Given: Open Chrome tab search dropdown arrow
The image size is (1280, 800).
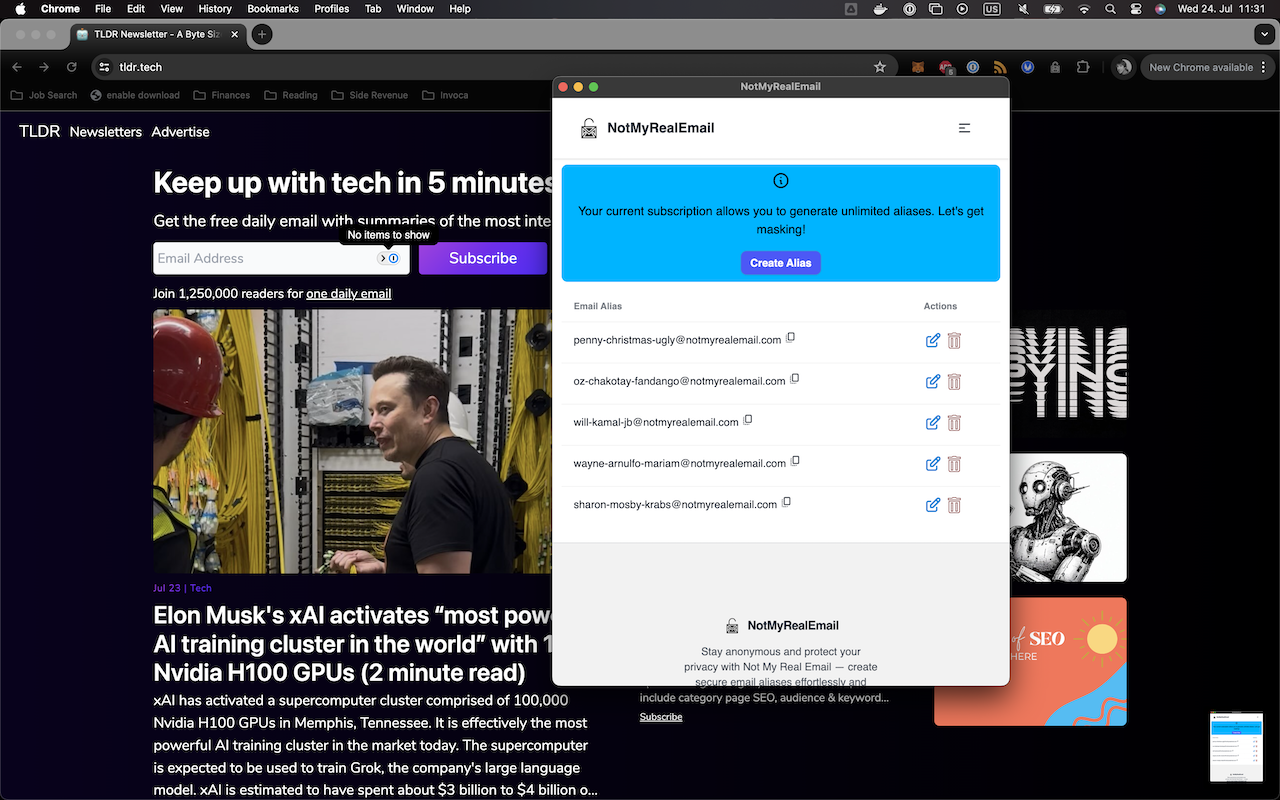Looking at the screenshot, I should (x=1264, y=34).
